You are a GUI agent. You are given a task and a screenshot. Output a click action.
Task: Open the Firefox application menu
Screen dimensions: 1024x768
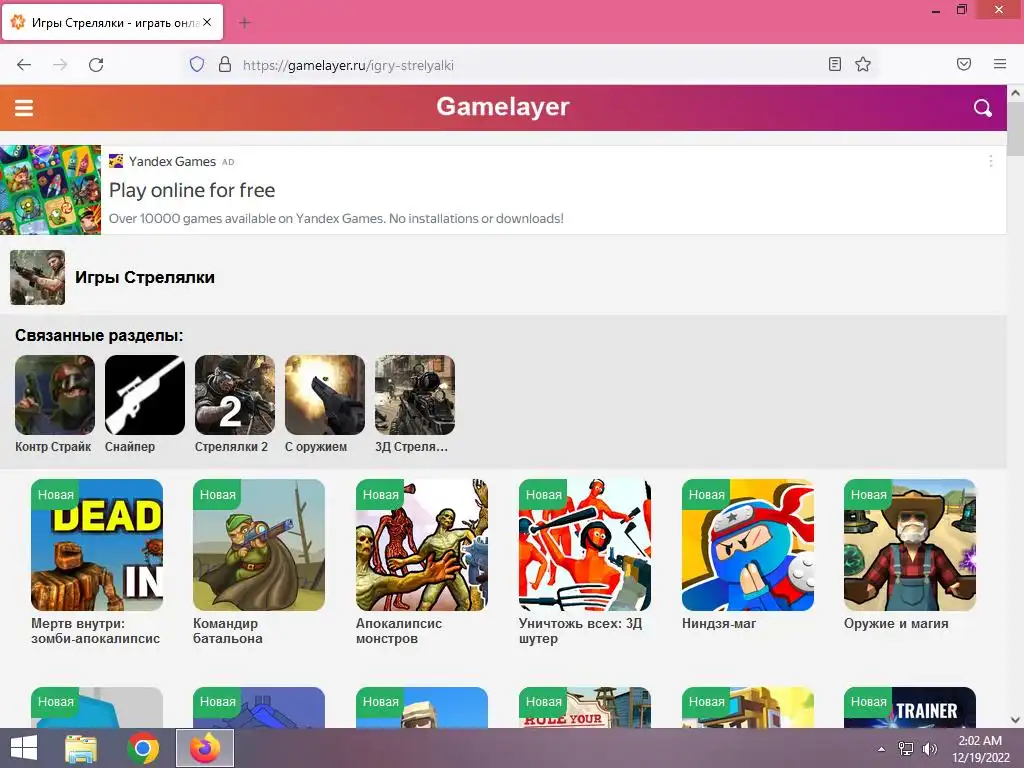[1000, 64]
